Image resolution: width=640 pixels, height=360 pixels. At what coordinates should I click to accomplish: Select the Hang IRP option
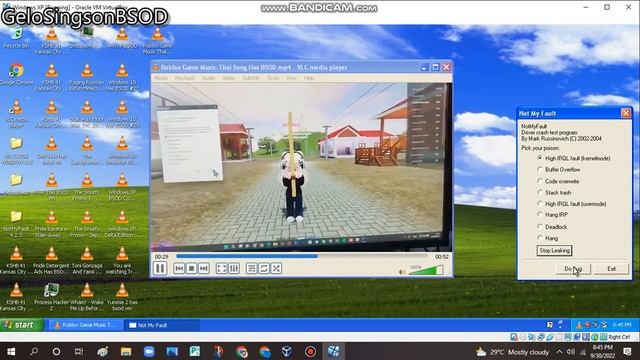point(553,215)
